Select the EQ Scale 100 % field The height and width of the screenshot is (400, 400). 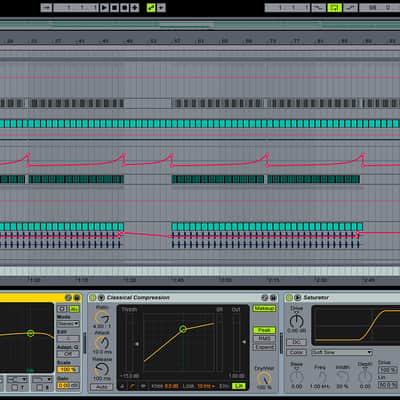point(68,369)
